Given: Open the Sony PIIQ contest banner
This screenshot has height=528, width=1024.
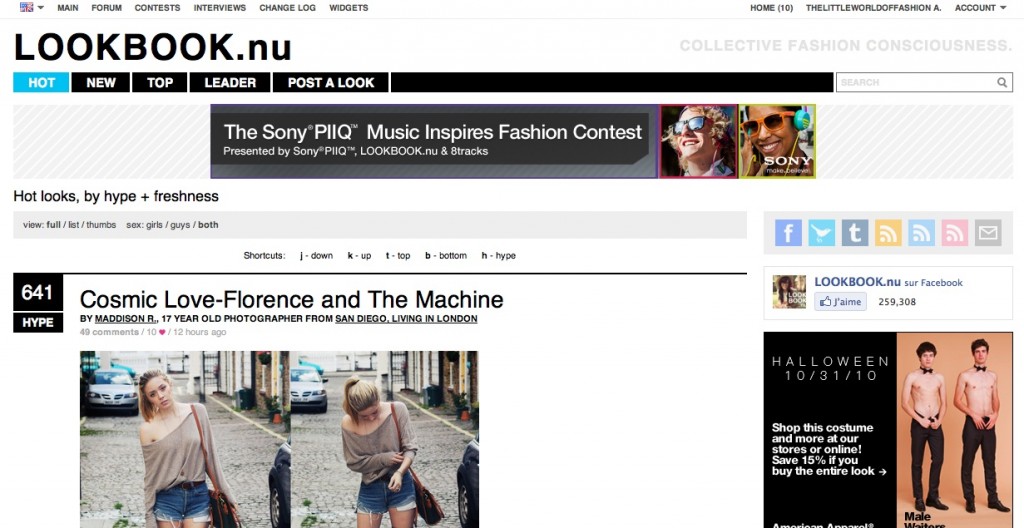Looking at the screenshot, I should coord(513,141).
